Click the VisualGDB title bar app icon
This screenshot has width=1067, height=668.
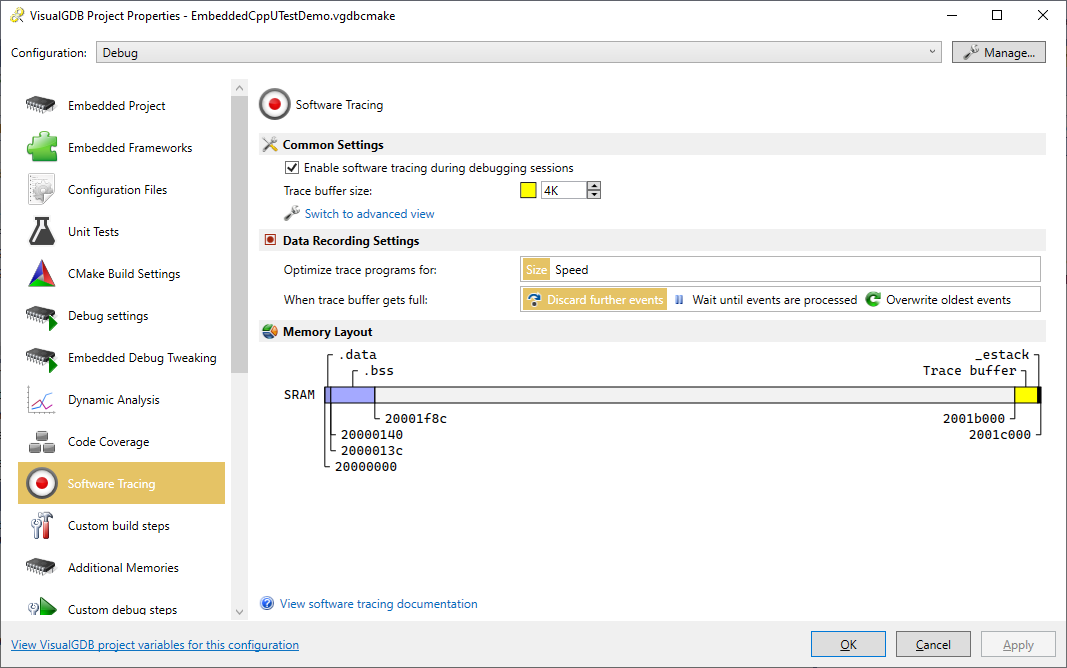tap(17, 15)
